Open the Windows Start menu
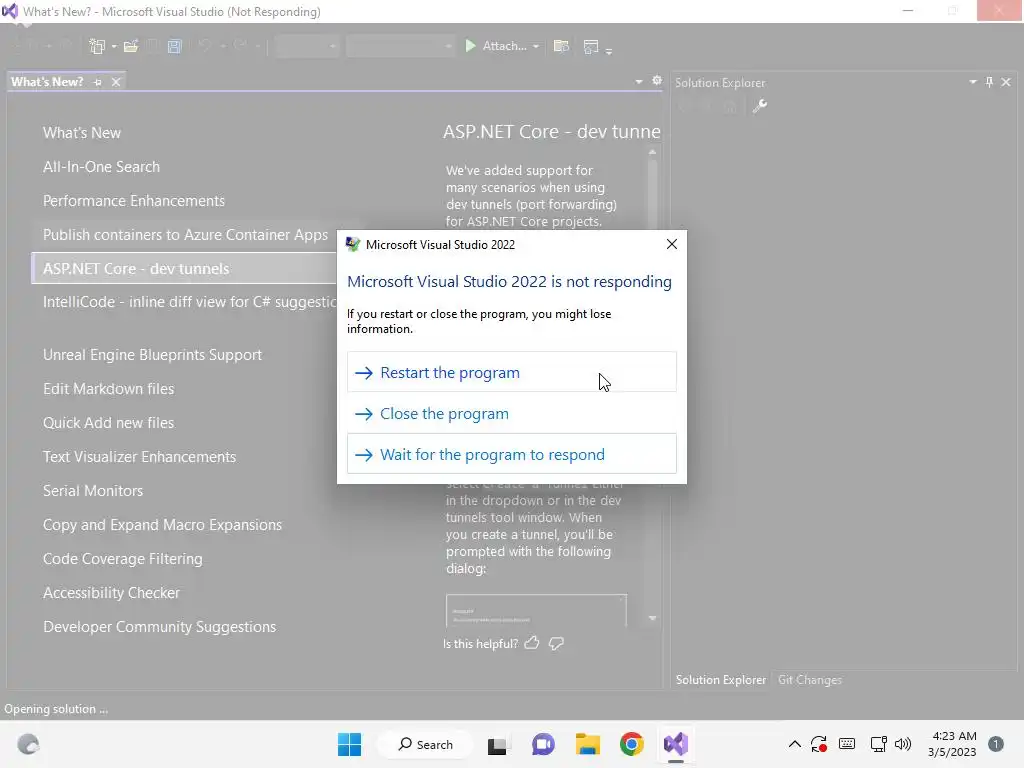Image resolution: width=1024 pixels, height=768 pixels. pyautogui.click(x=349, y=744)
